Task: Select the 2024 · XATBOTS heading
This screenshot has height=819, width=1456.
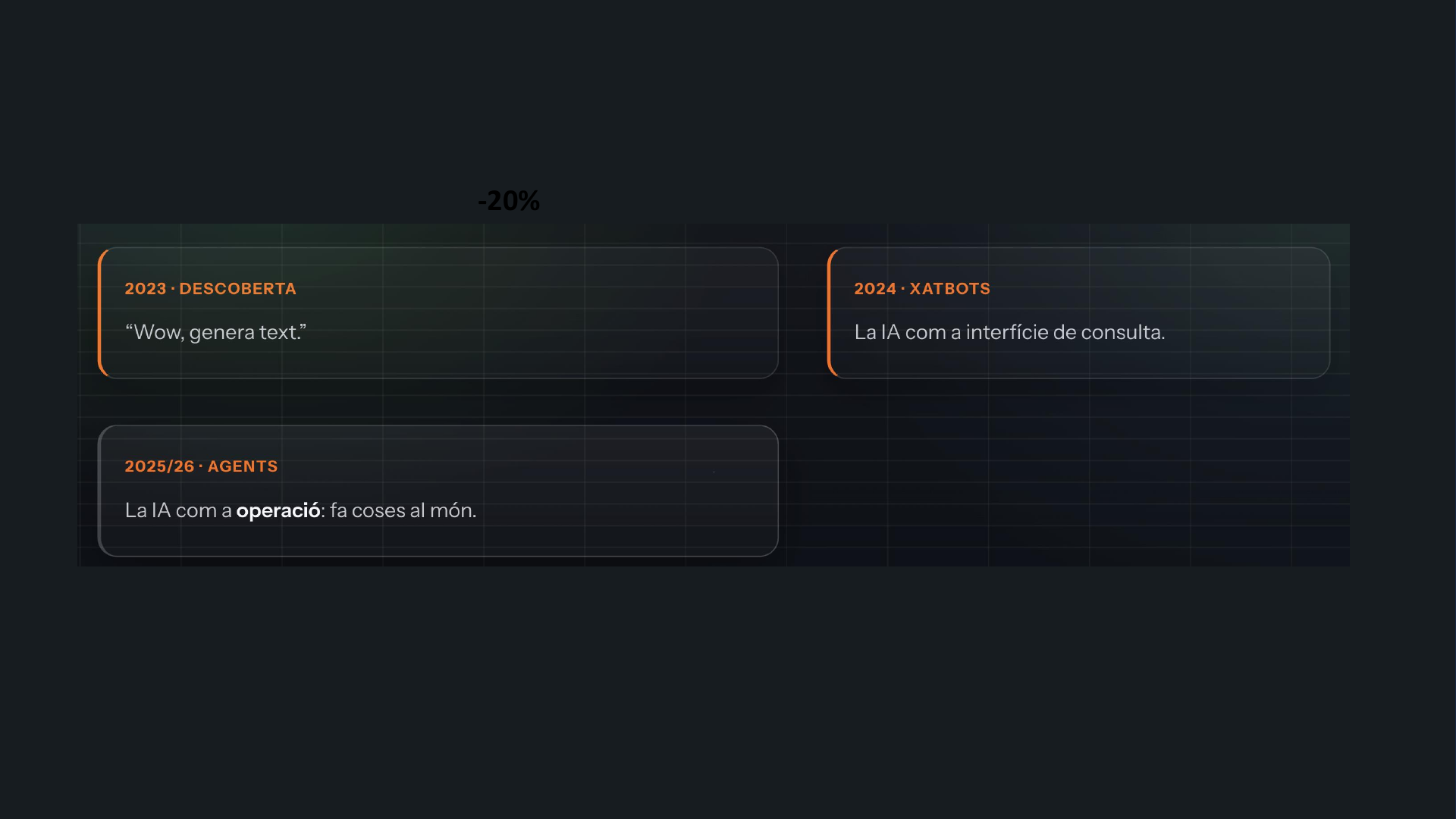Action: point(922,289)
